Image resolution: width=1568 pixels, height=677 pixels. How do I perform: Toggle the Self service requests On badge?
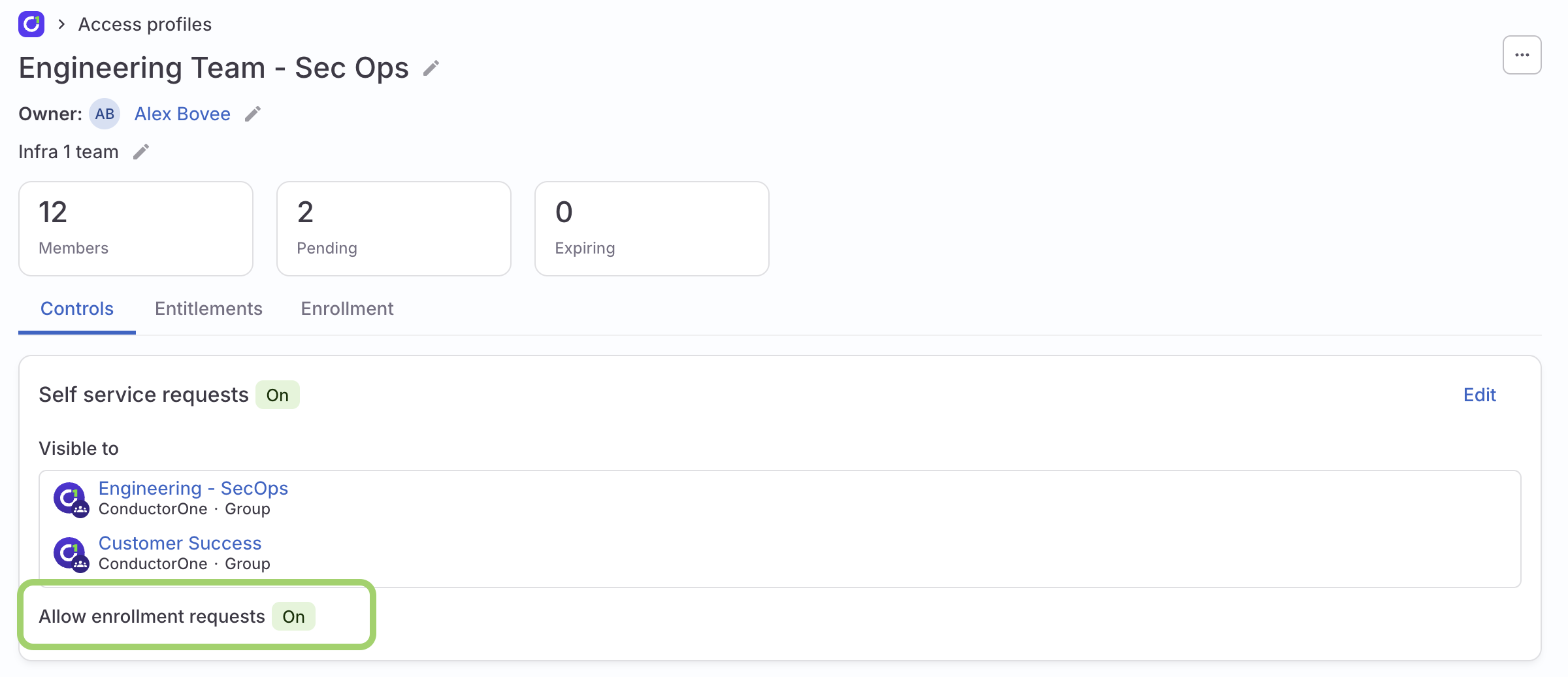[x=277, y=395]
